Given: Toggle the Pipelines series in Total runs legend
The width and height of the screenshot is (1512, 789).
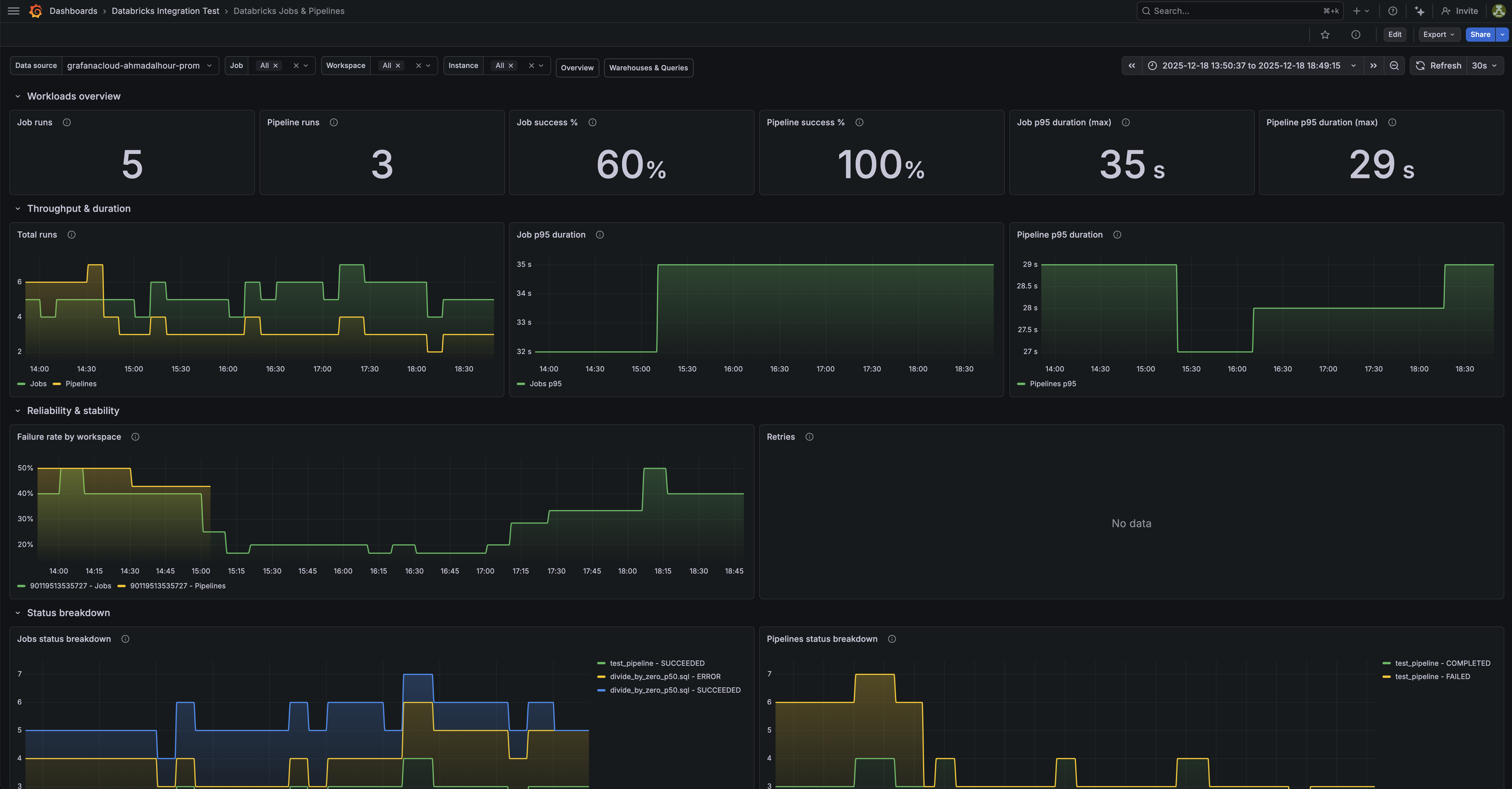Looking at the screenshot, I should [81, 384].
